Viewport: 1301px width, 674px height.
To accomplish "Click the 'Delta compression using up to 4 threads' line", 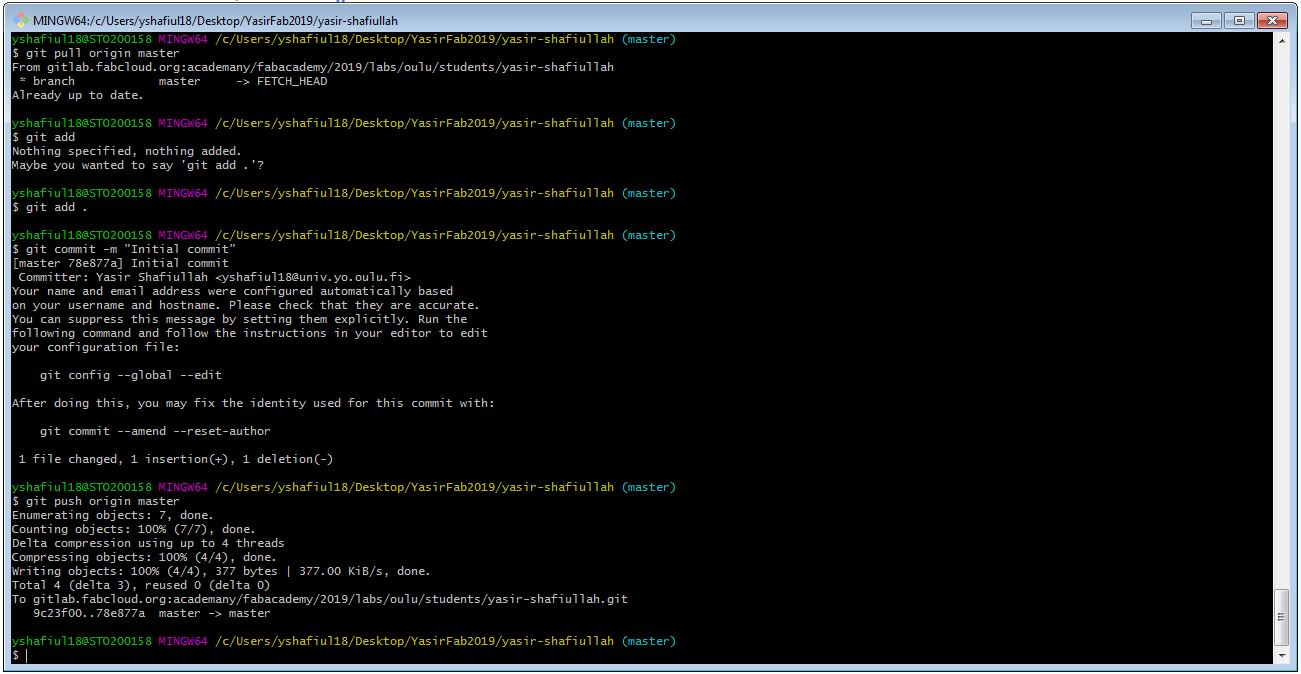I will tap(148, 544).
